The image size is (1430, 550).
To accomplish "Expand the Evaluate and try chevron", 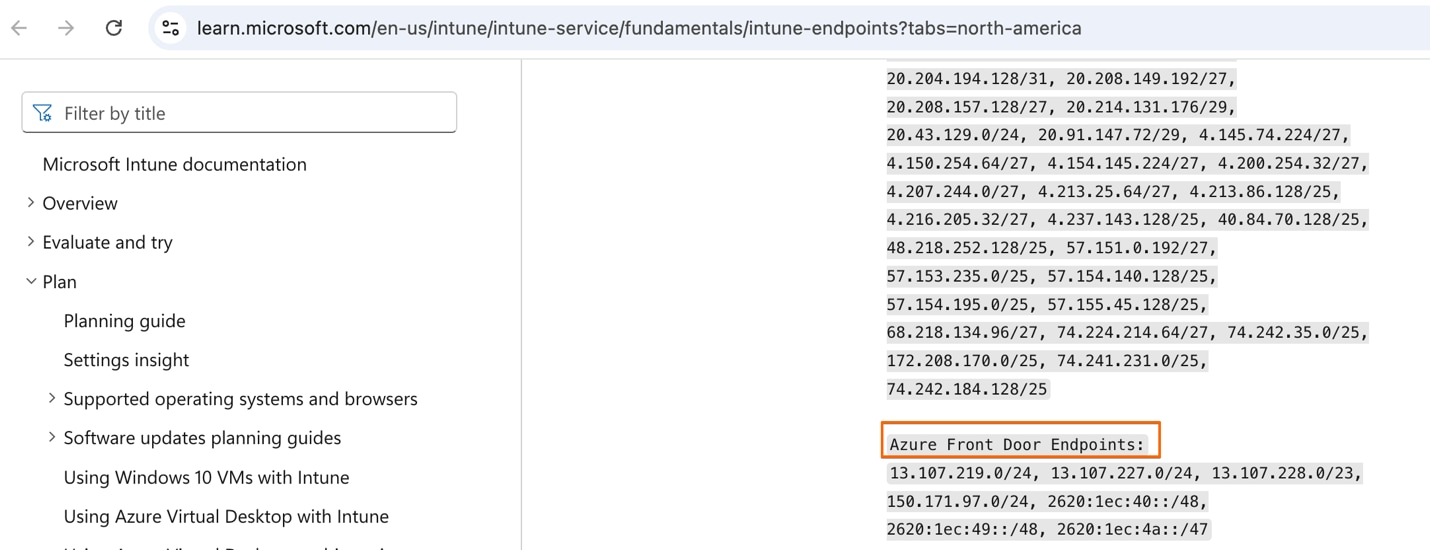I will tap(31, 242).
